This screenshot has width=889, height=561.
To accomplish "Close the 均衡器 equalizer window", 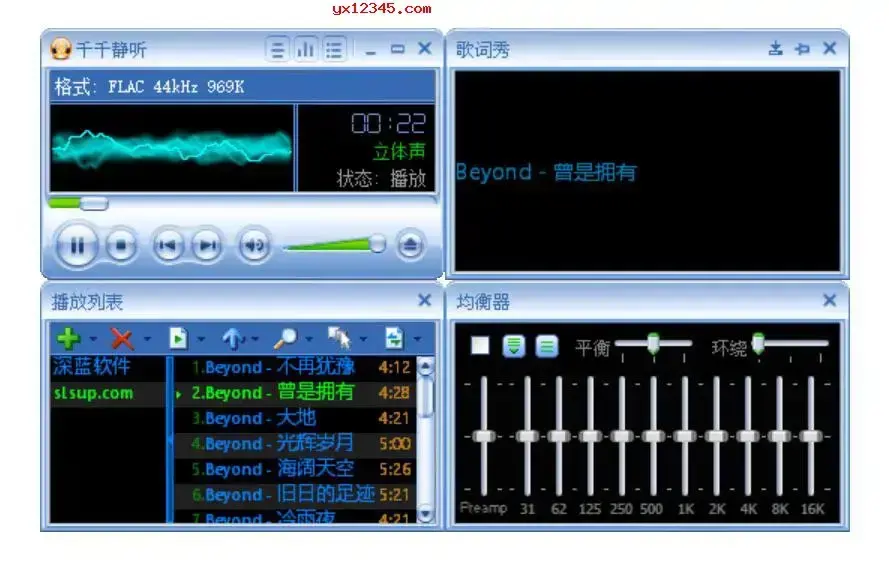I will (x=829, y=300).
